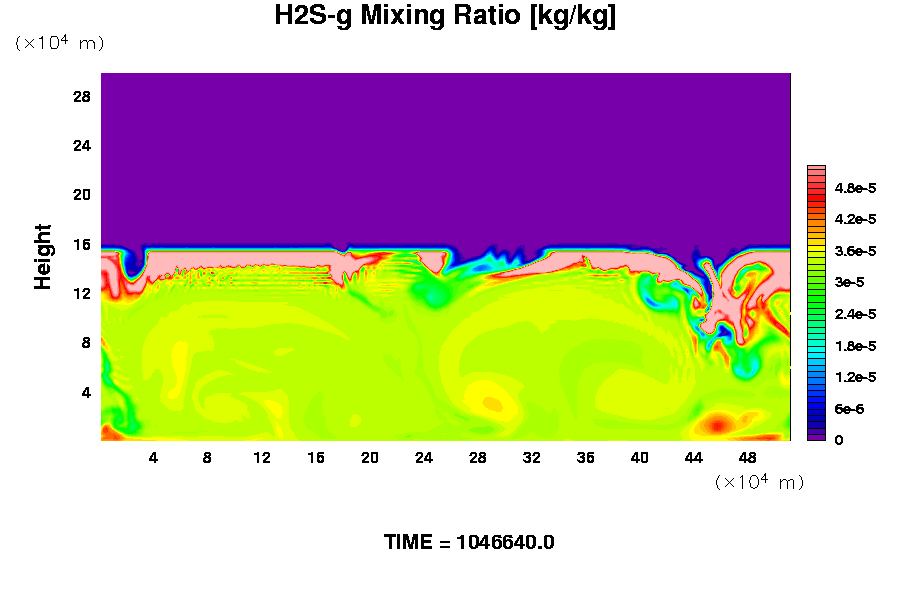The width and height of the screenshot is (900, 600).
Task: Click the 3.6e-5 colorbar label
Action: click(855, 251)
